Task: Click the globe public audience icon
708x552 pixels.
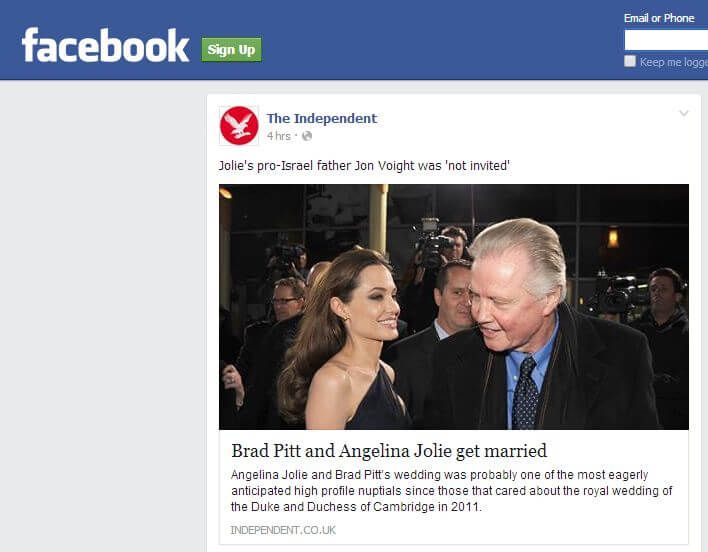Action: pos(307,136)
